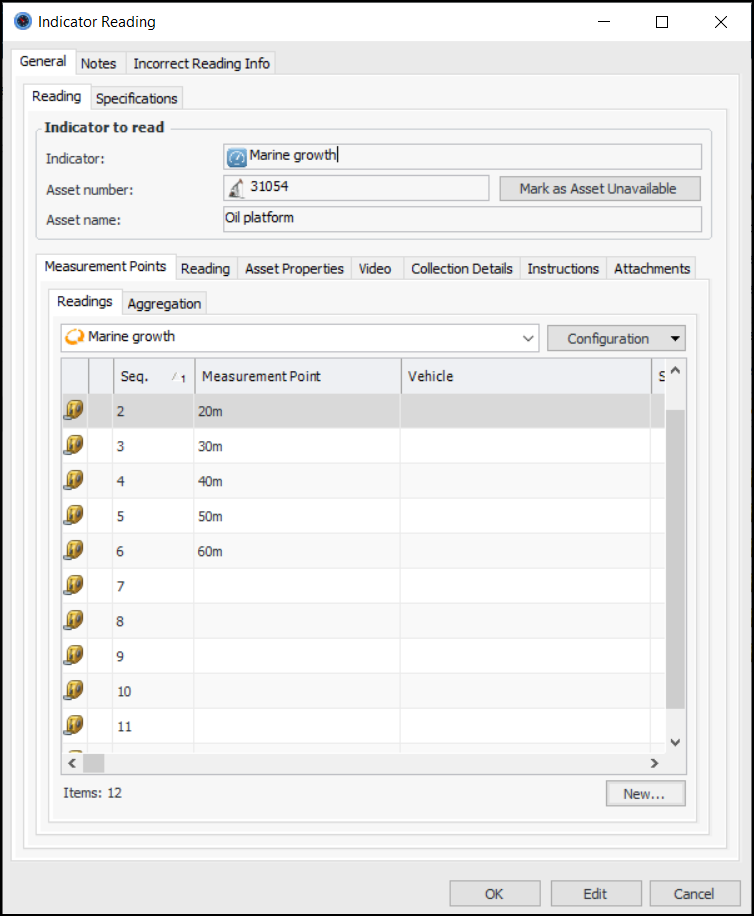Click the measuring tape icon in sequence 11 row
This screenshot has width=754, height=916.
(x=74, y=726)
